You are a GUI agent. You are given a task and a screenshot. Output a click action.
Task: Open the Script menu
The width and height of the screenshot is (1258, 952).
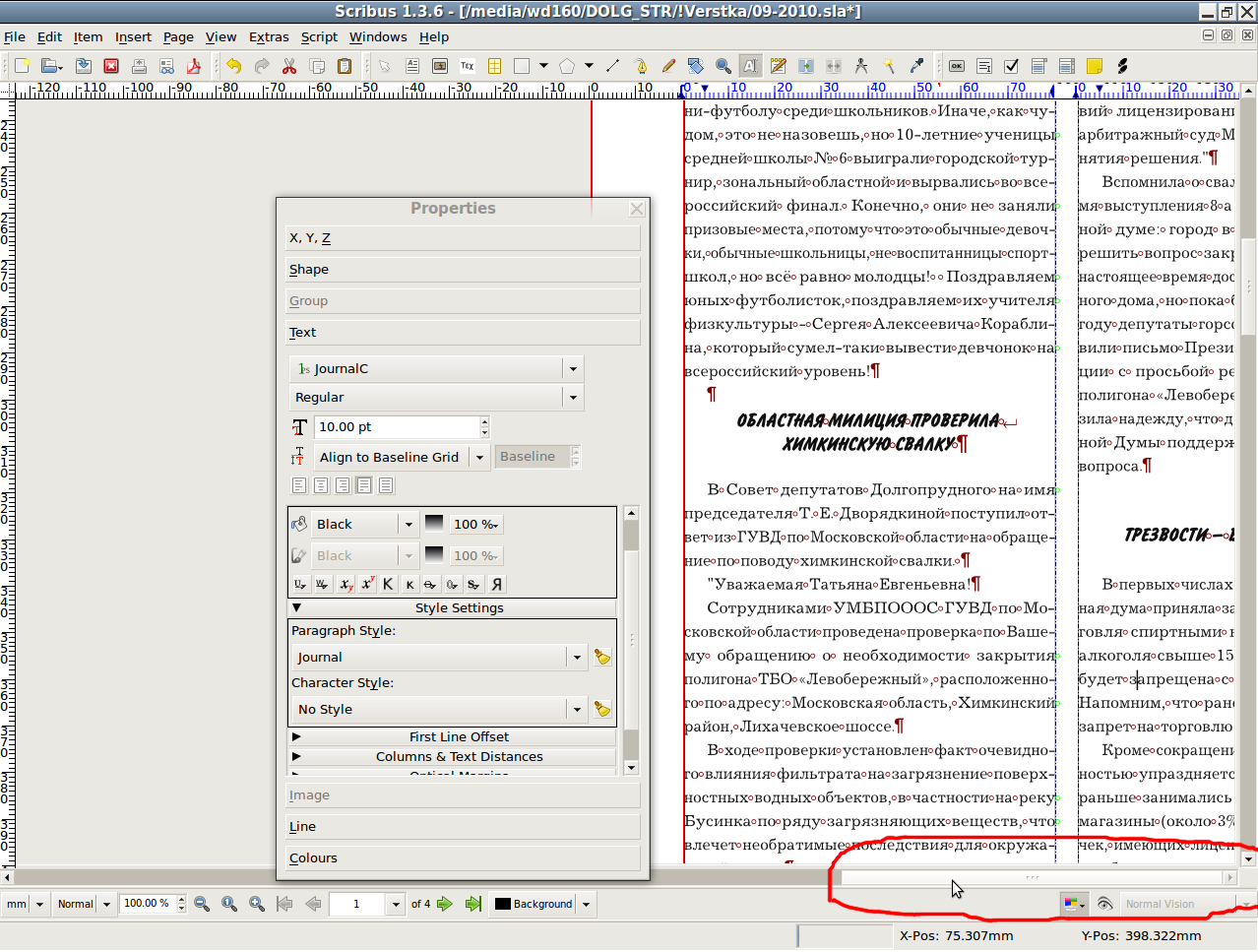tap(319, 36)
